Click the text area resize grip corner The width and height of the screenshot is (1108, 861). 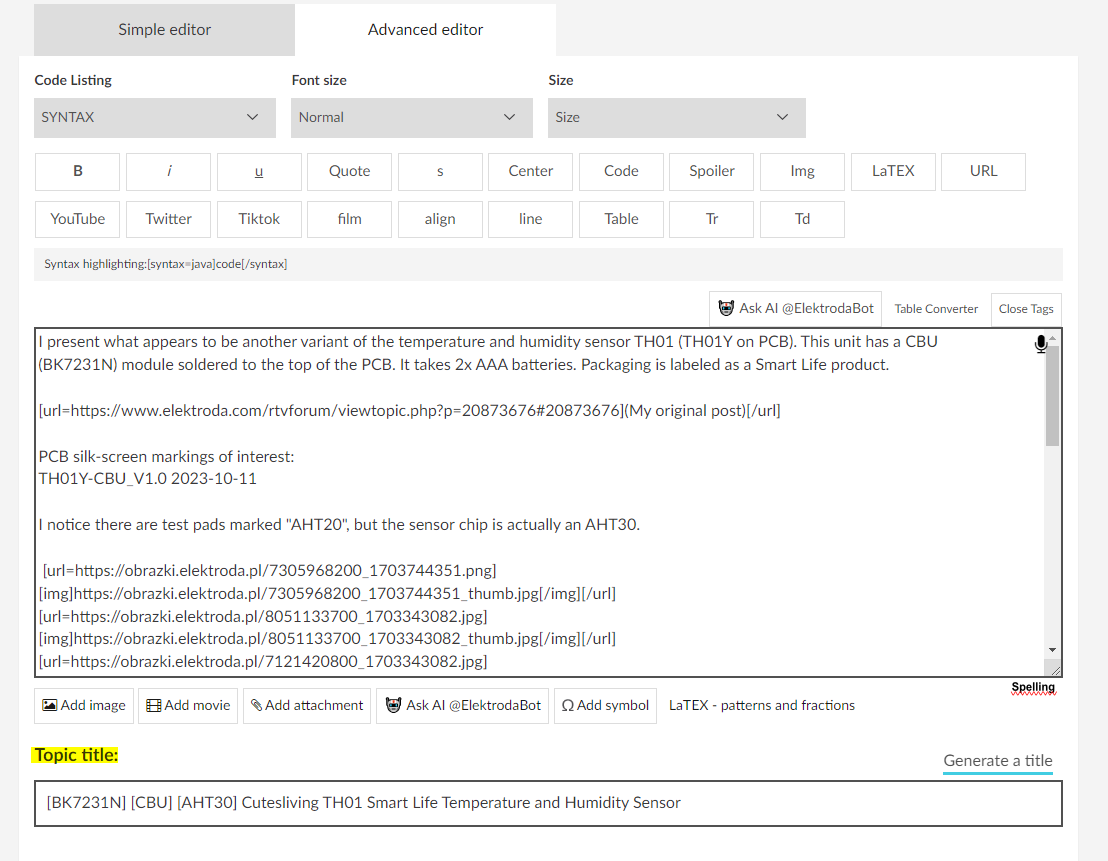click(1055, 669)
